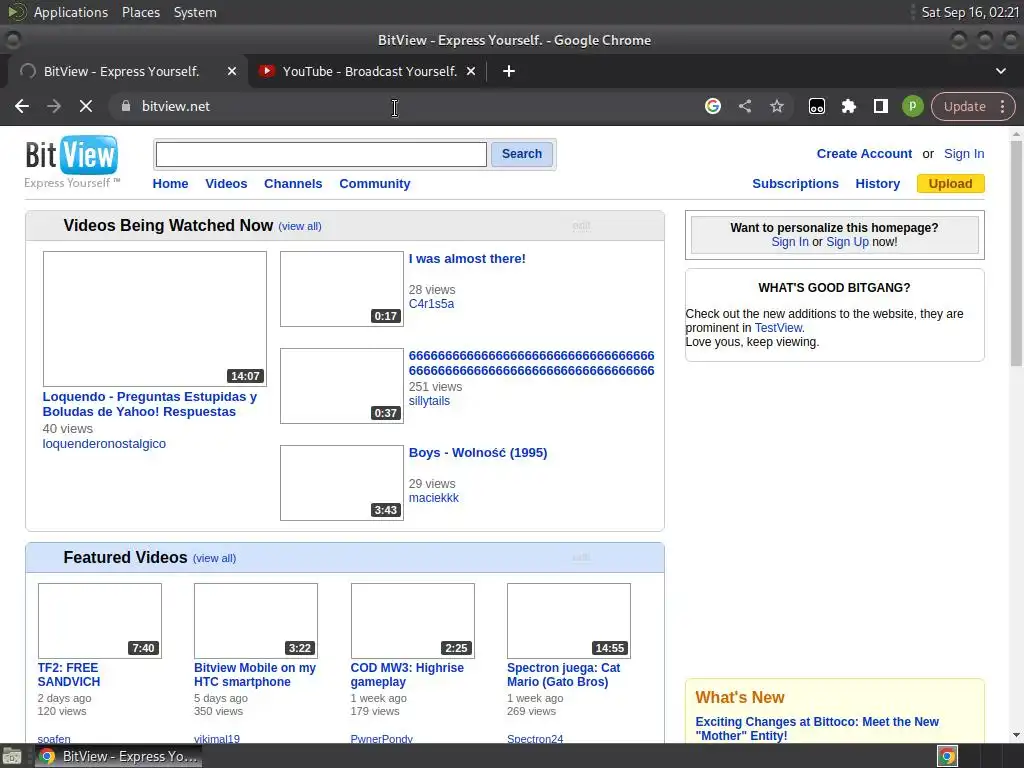1024x768 pixels.
Task: Close the BitView tab
Action: pyautogui.click(x=232, y=71)
